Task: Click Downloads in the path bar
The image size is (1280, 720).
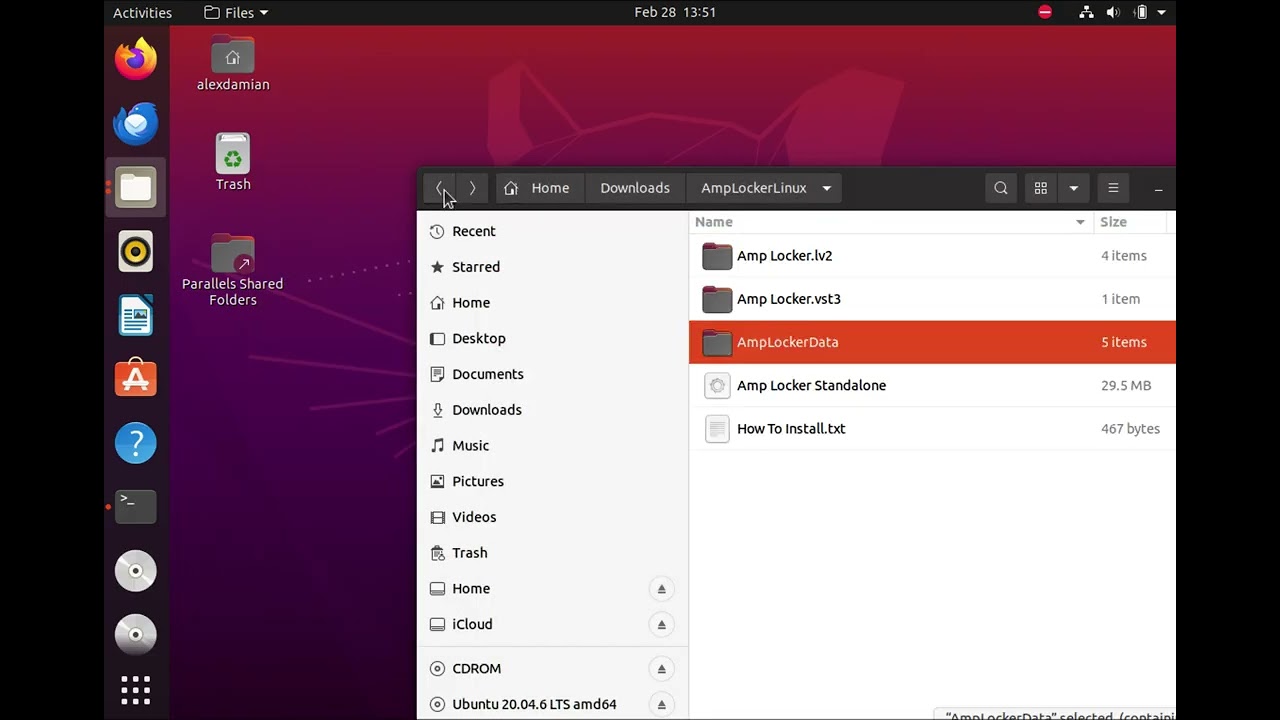Action: [x=635, y=188]
